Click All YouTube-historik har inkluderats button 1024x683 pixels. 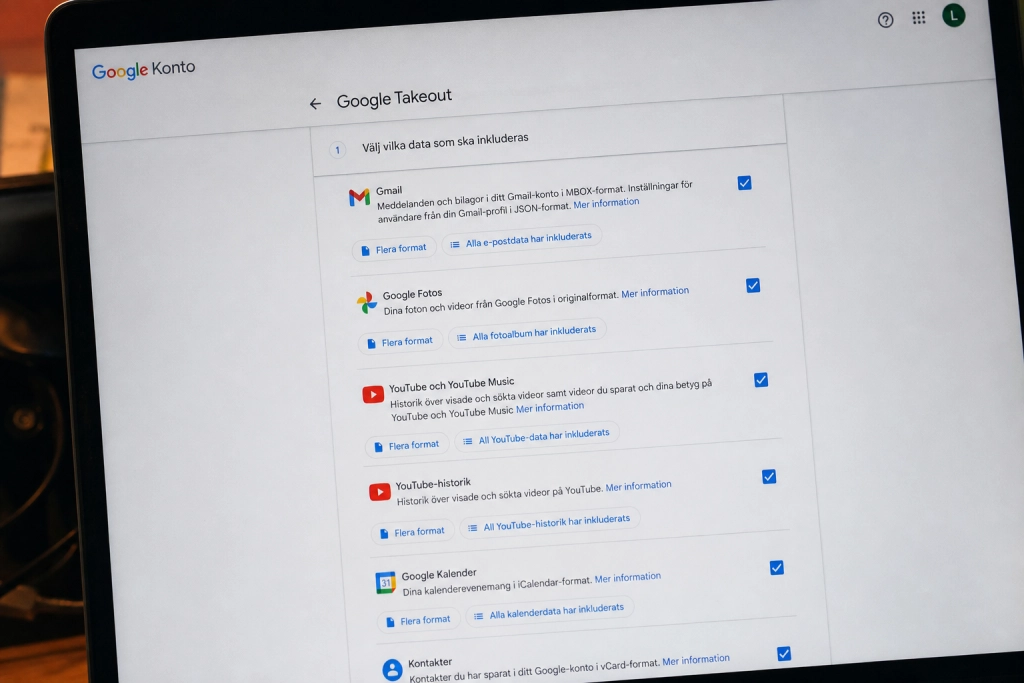(550, 522)
